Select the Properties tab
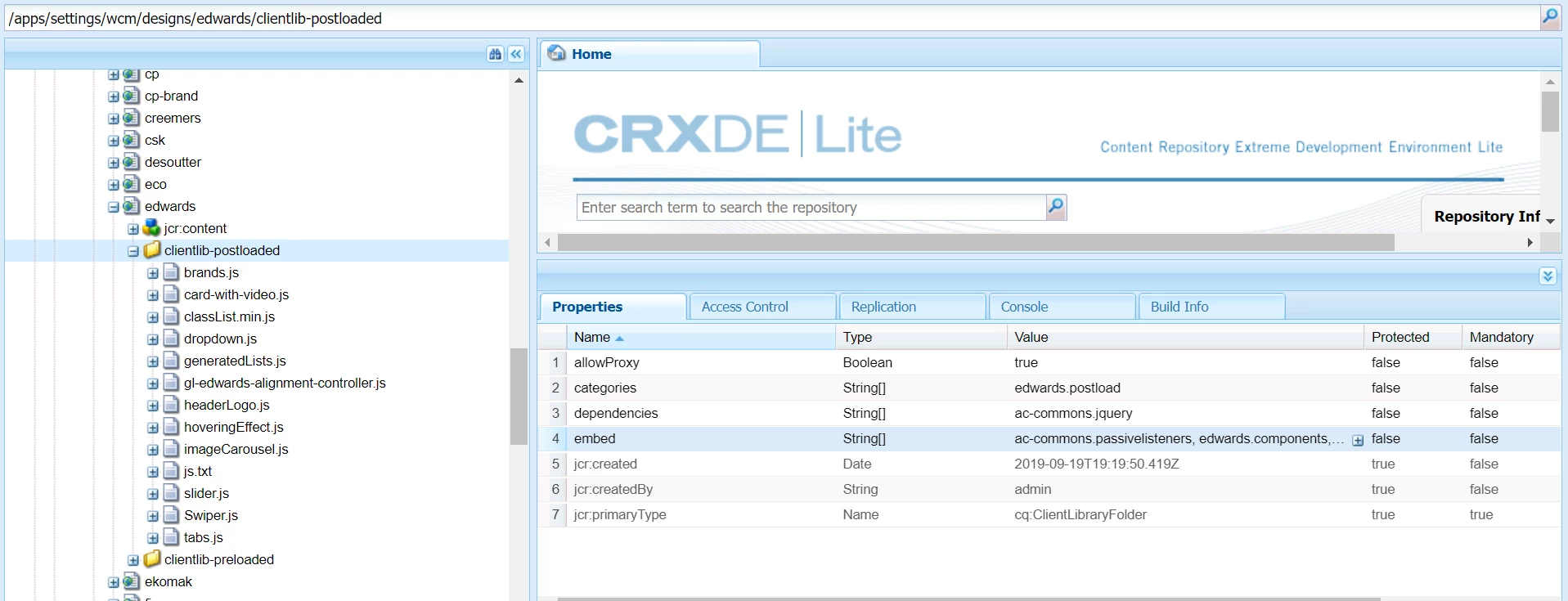Viewport: 1568px width, 601px height. pyautogui.click(x=613, y=307)
